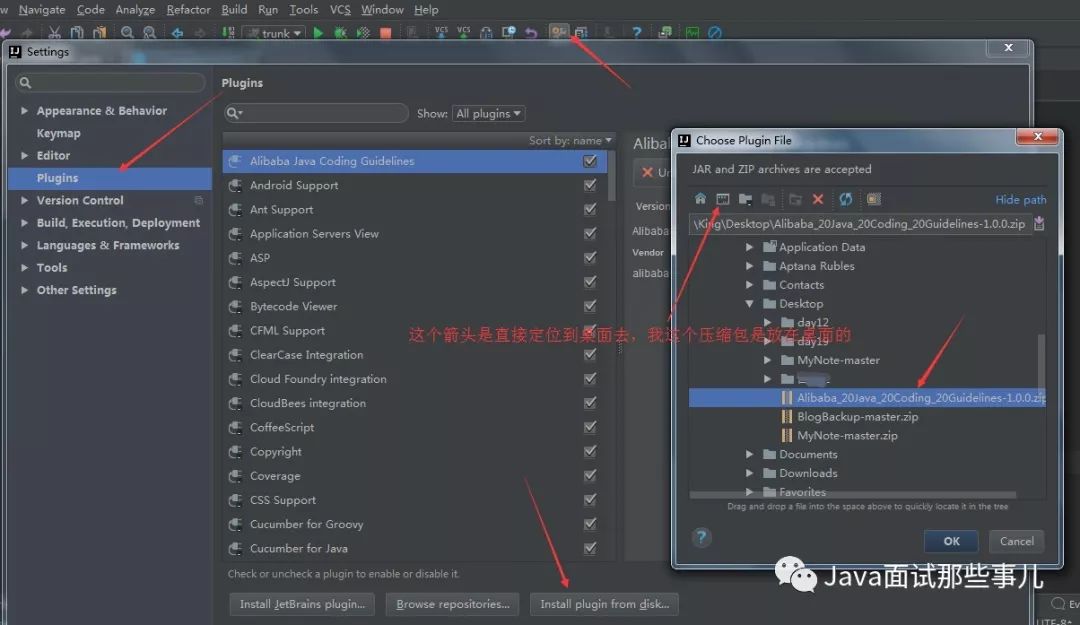Click the Copy icon in main toolbar

click(x=77, y=32)
